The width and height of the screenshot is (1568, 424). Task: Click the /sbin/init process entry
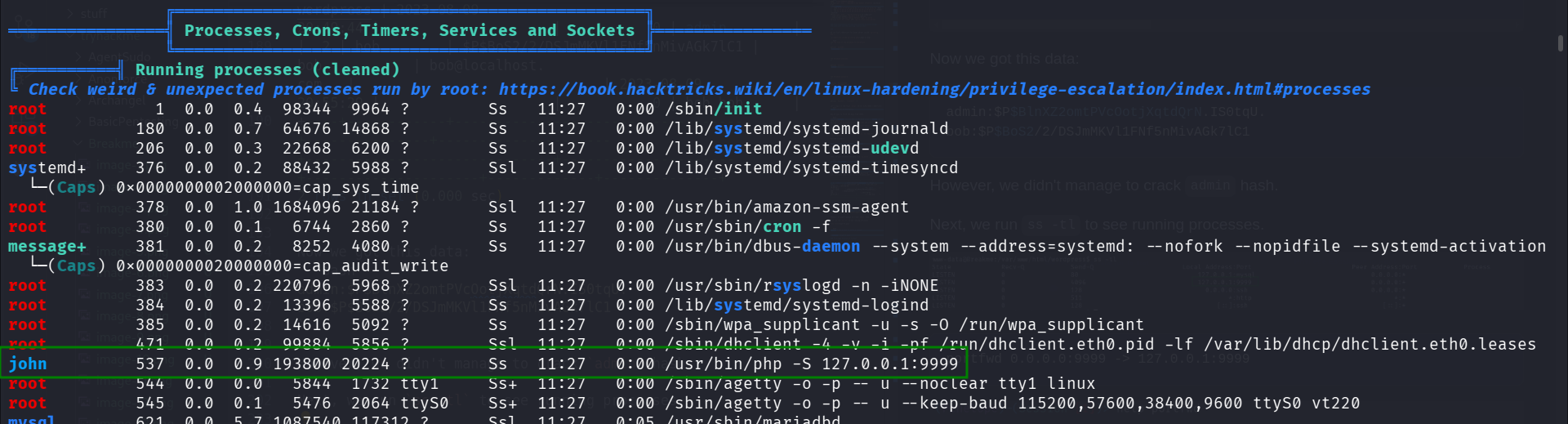tap(713, 109)
